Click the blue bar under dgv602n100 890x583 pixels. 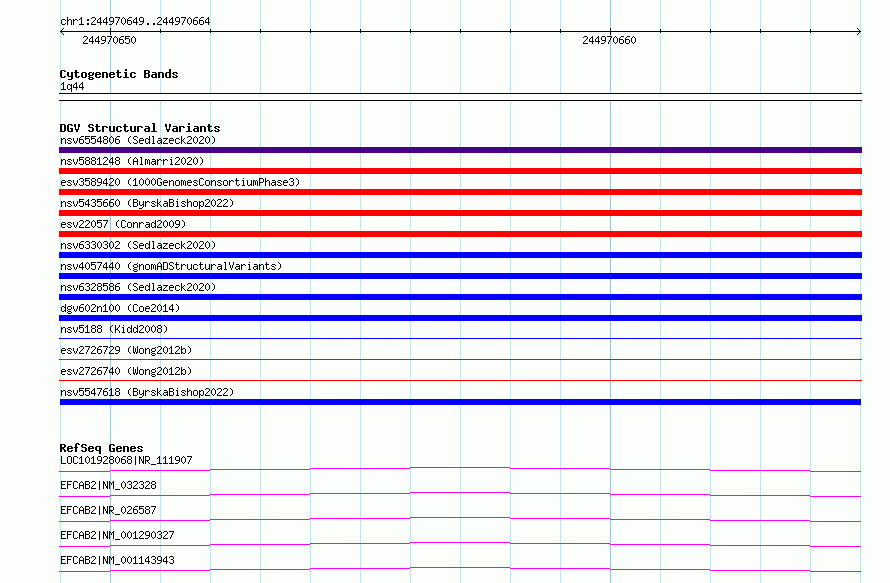click(460, 318)
